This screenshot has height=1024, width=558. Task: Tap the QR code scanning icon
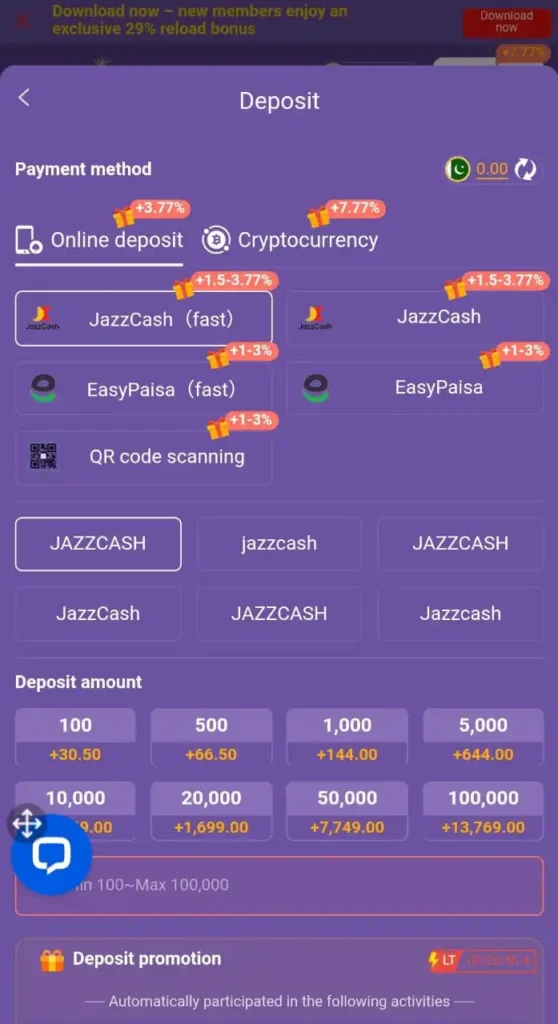pos(43,456)
